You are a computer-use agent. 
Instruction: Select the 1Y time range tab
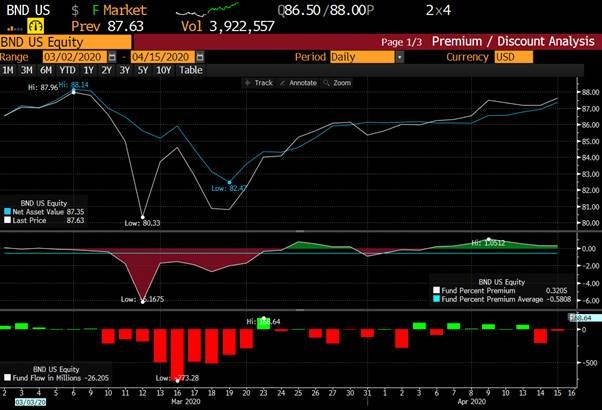point(88,70)
